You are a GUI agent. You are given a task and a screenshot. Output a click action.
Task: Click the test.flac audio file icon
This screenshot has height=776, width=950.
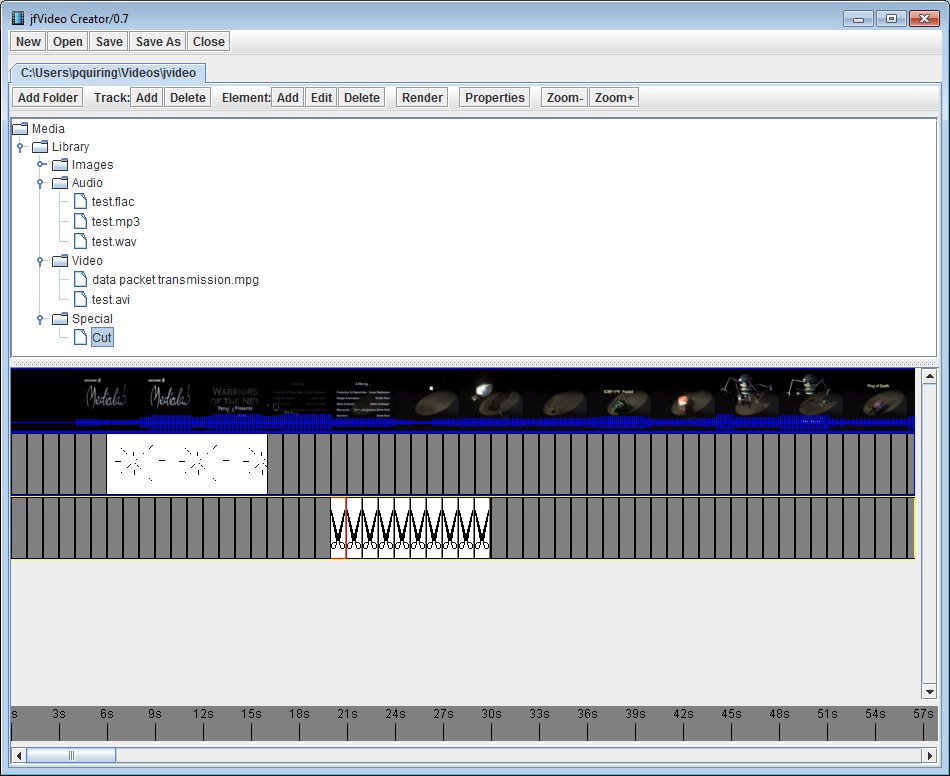click(80, 201)
